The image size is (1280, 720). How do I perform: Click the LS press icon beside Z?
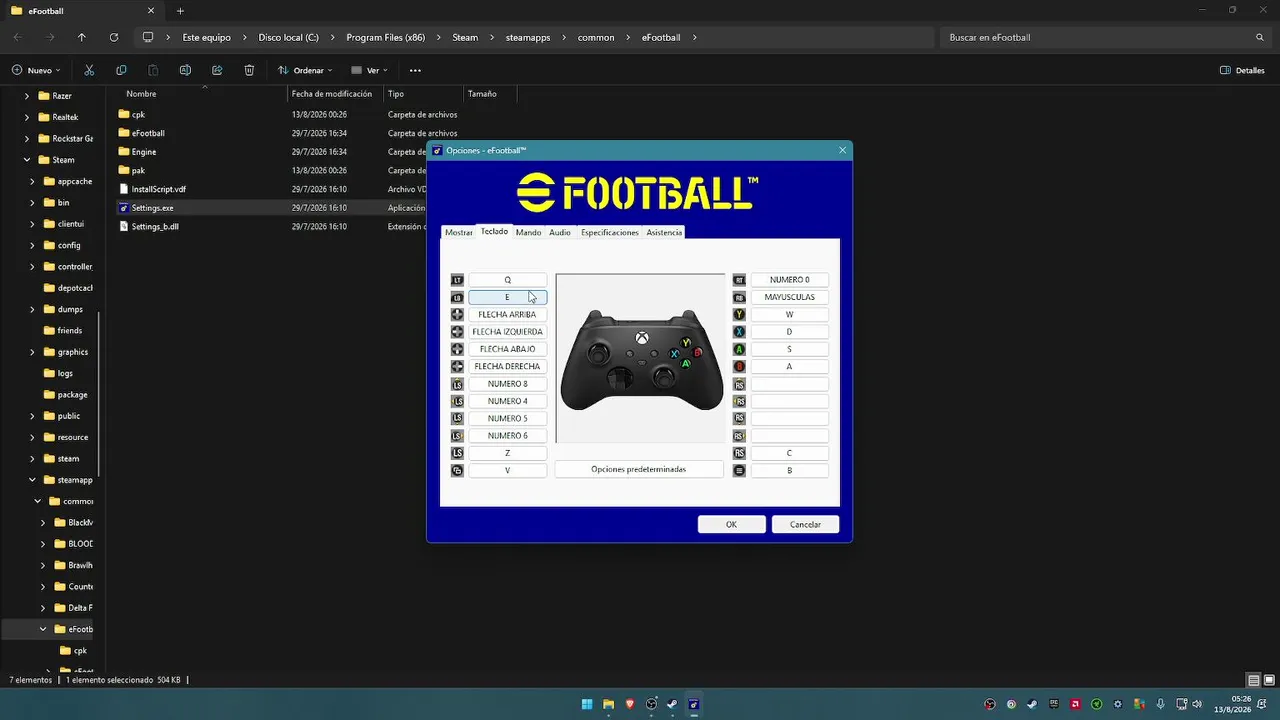[457, 453]
